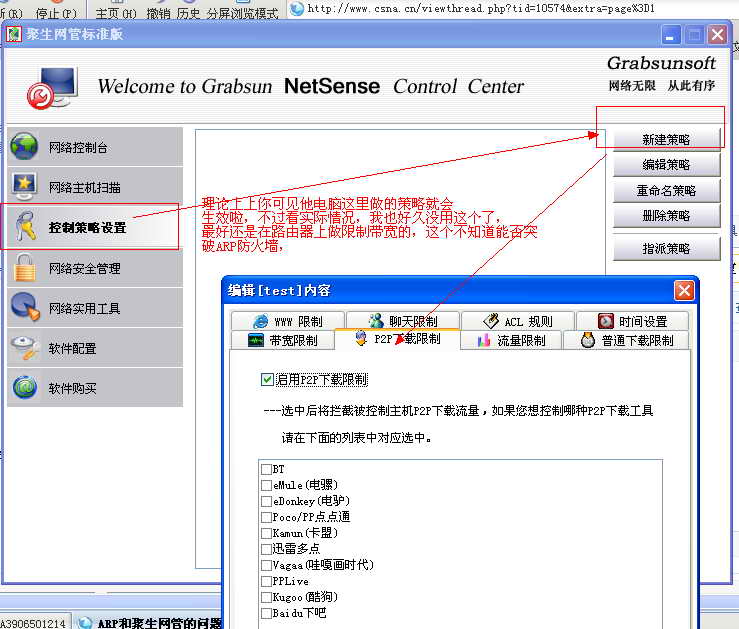Open ARP和聚生网管的问题 taskbar window

click(149, 622)
